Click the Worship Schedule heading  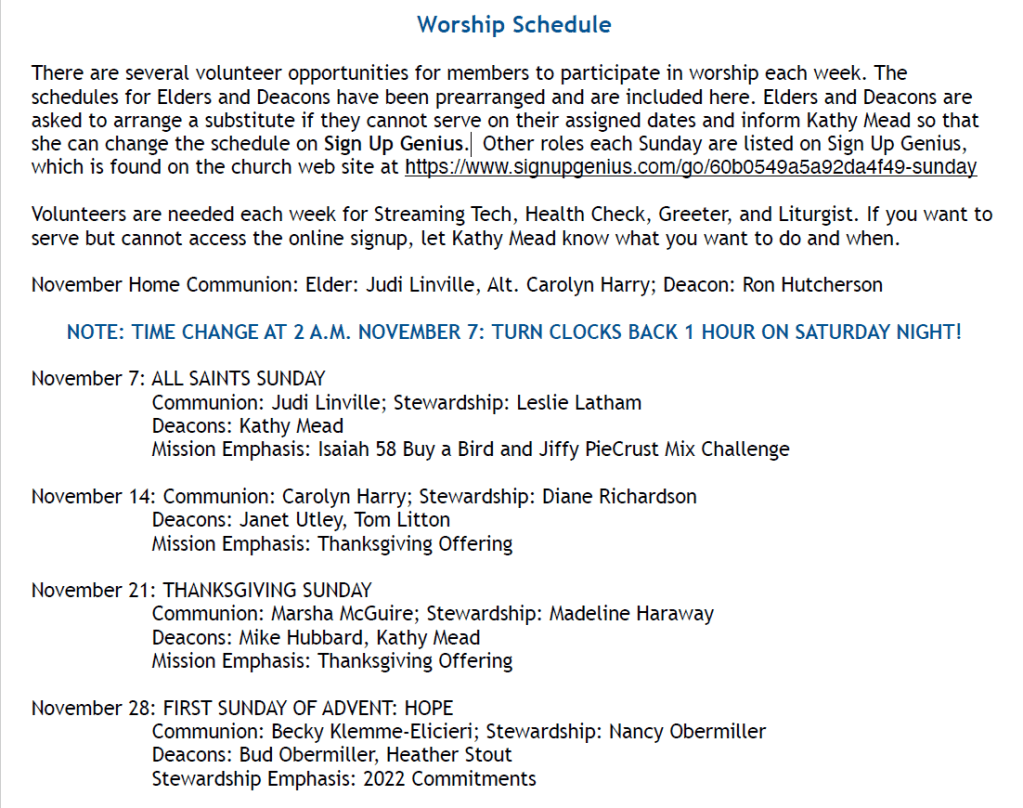pos(514,24)
